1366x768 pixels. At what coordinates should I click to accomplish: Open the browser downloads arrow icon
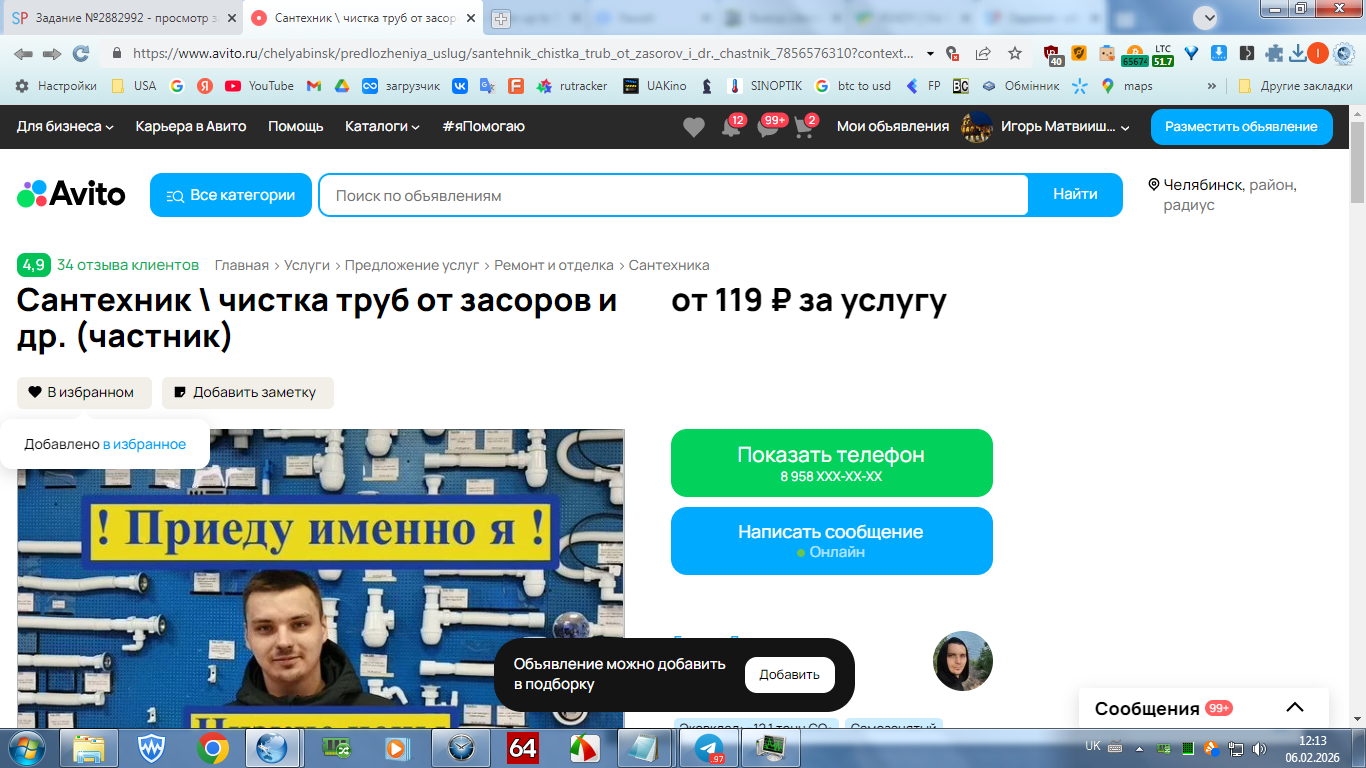coord(1298,54)
